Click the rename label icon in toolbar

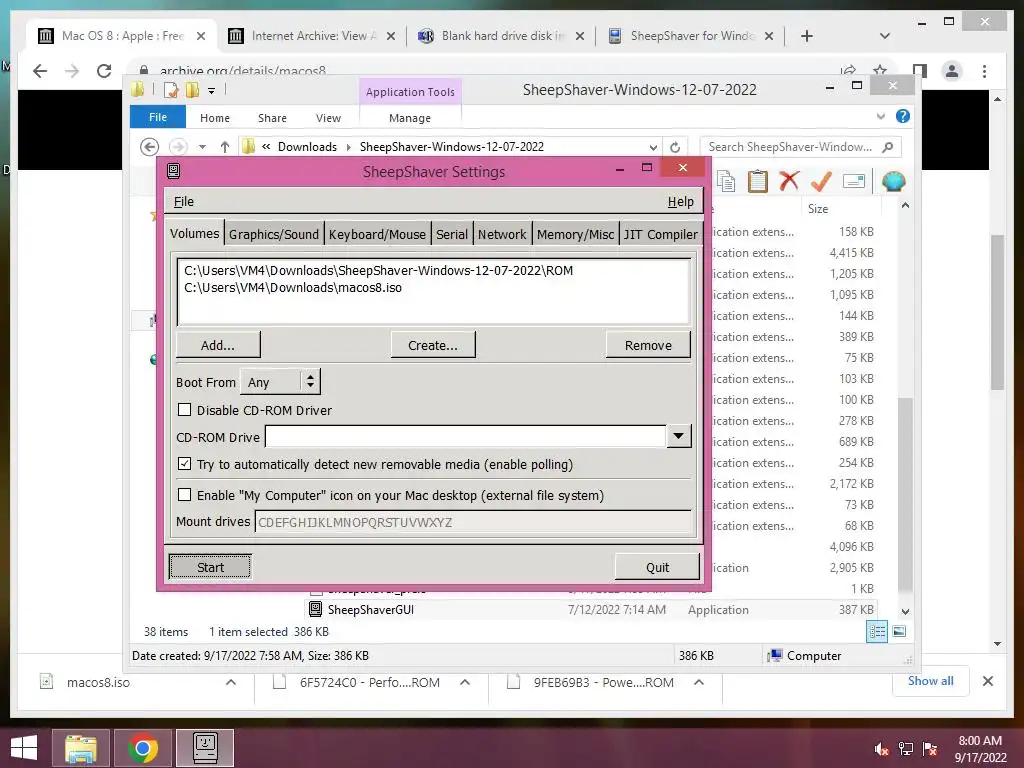pyautogui.click(x=854, y=181)
